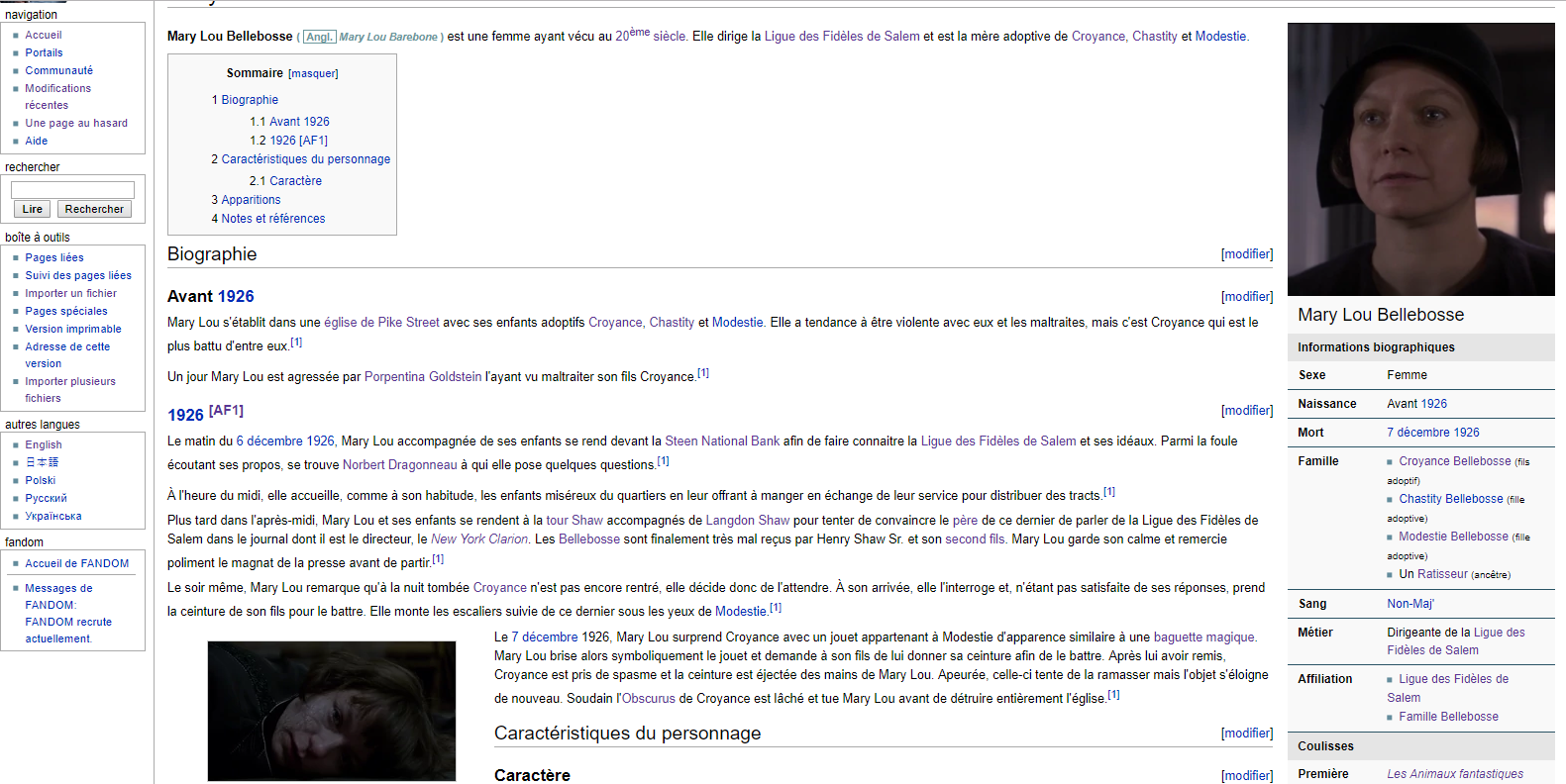Image resolution: width=1566 pixels, height=784 pixels.
Task: Open Modestie Bellebosse in Famille
Action: coord(1454,537)
